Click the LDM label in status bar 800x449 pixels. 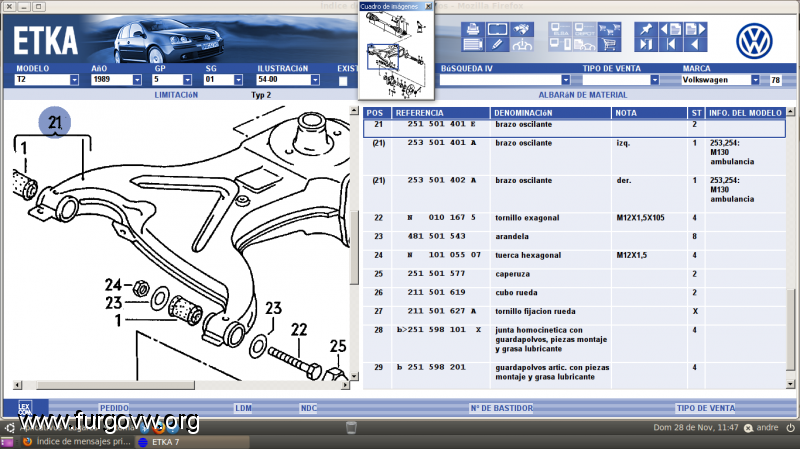tap(243, 408)
